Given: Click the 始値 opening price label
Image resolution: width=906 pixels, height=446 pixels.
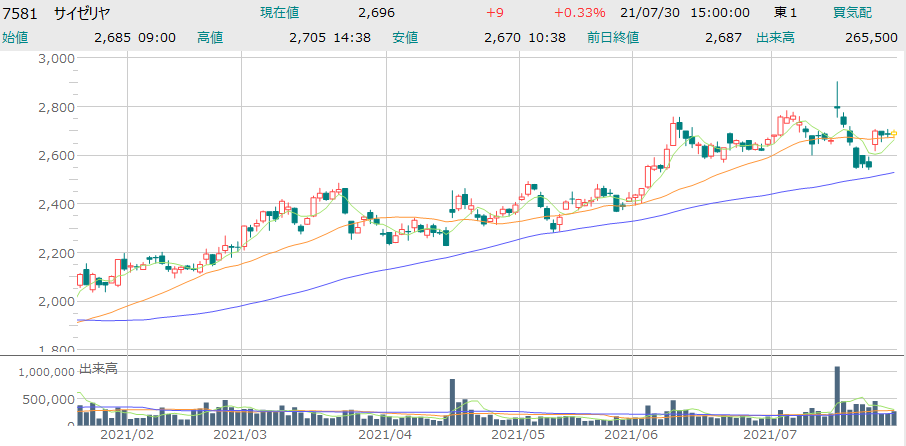Looking at the screenshot, I should (16, 37).
